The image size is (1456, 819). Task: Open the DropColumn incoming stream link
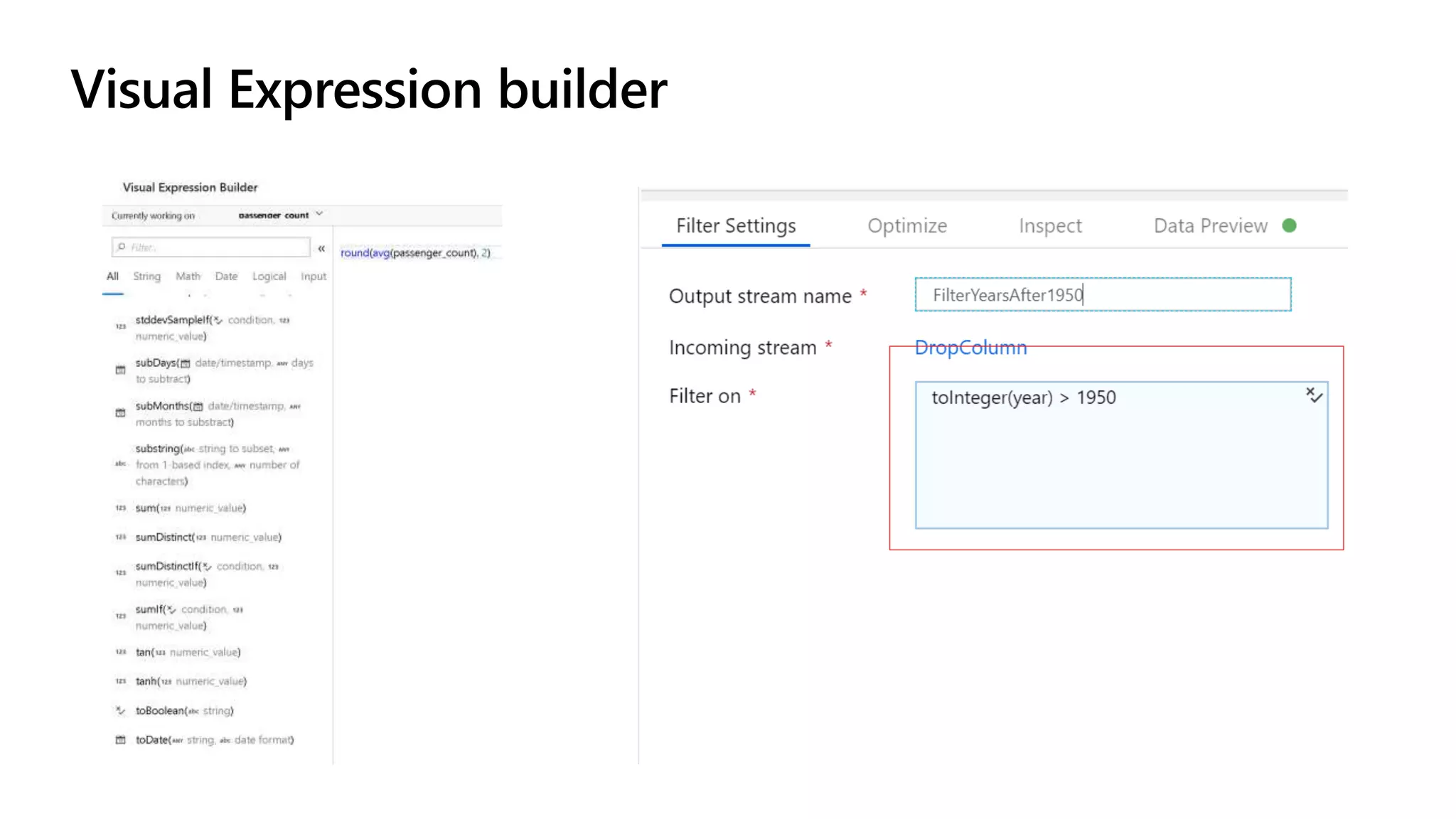click(x=970, y=347)
